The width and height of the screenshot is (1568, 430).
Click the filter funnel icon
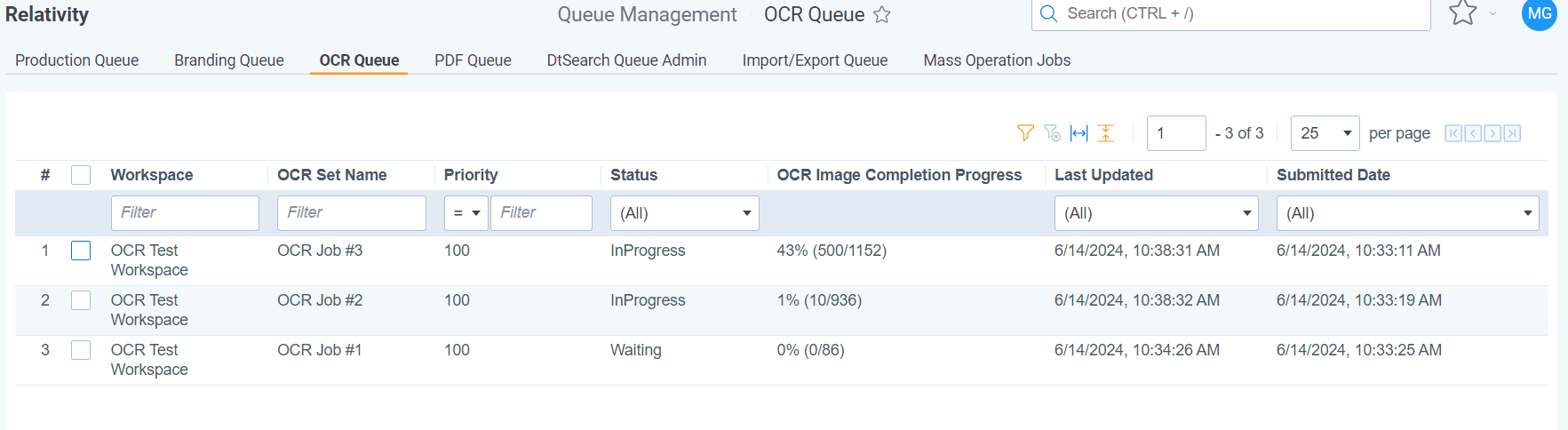(x=1025, y=133)
